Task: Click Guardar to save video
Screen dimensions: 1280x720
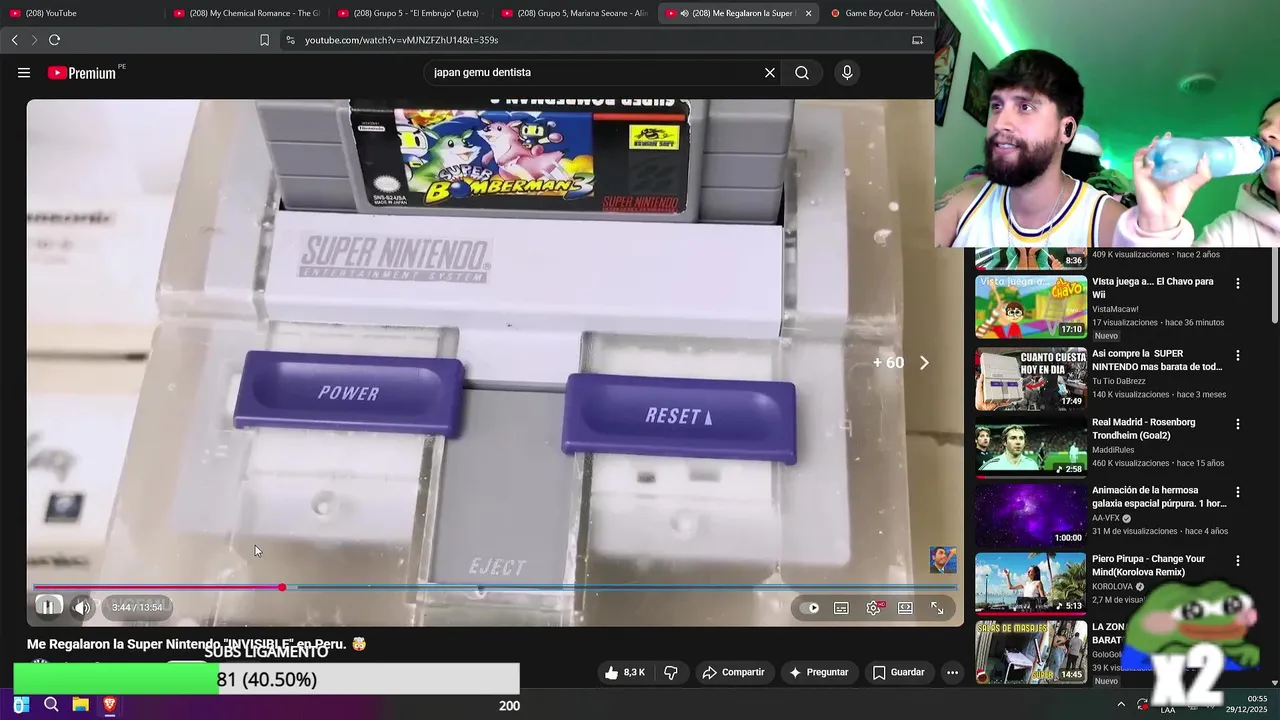Action: (898, 672)
